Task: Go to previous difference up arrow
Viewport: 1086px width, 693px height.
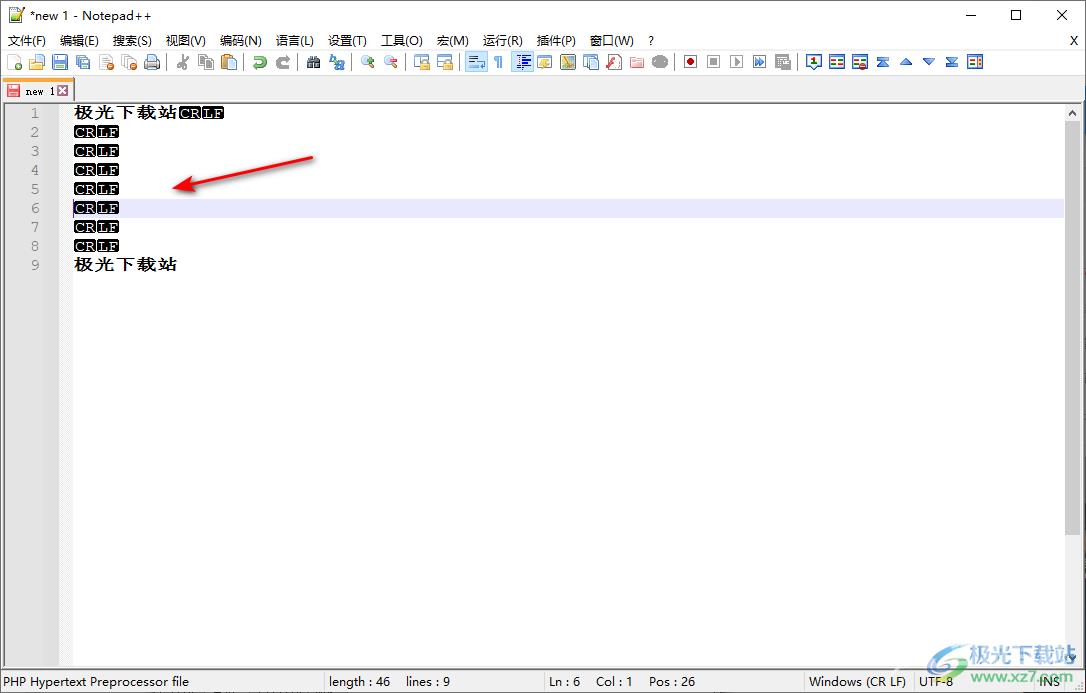Action: tap(906, 62)
